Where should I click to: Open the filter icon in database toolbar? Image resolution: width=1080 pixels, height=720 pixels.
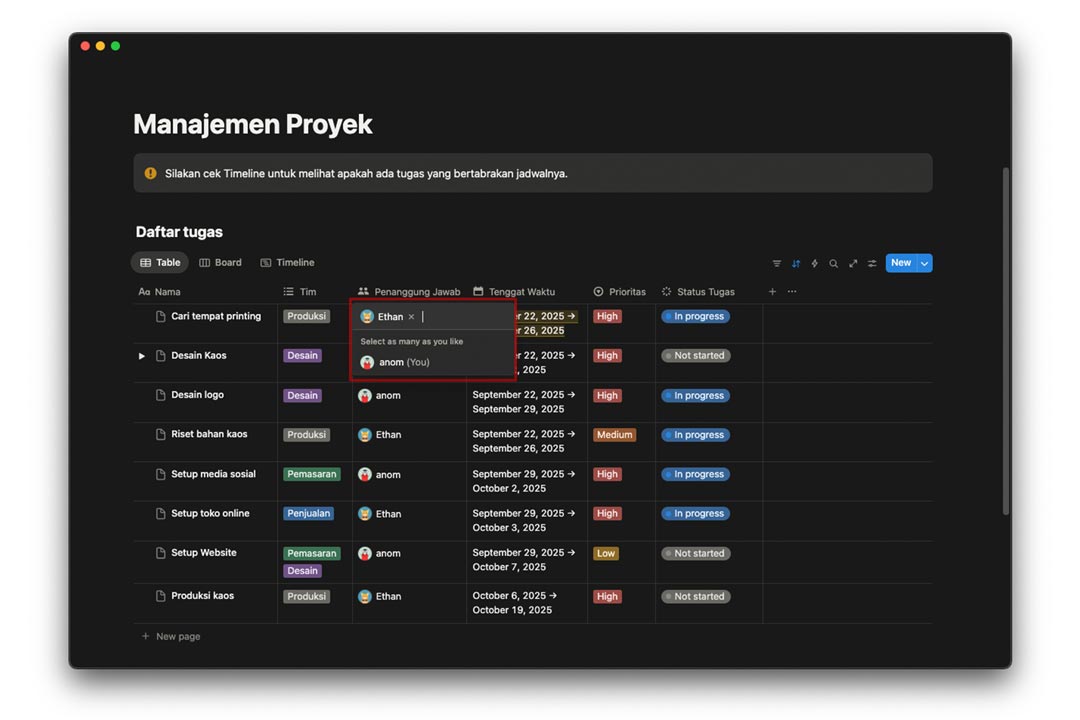point(777,264)
